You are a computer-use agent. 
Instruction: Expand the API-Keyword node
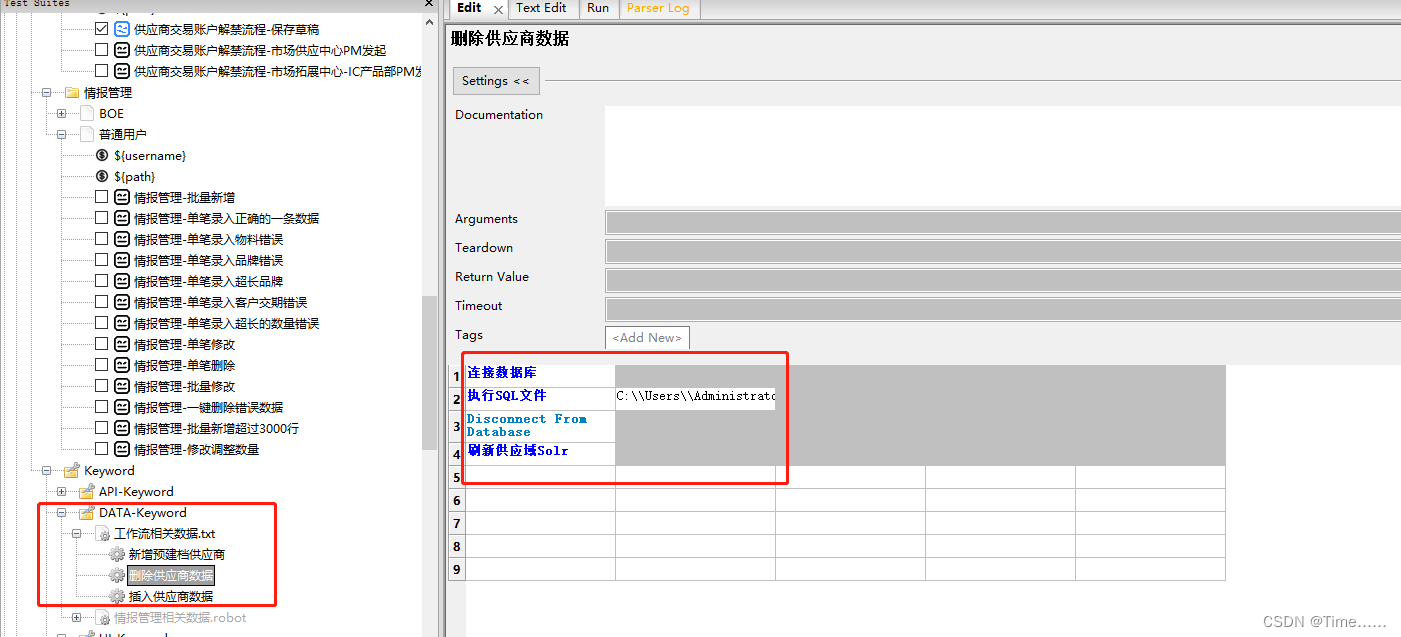tap(61, 491)
